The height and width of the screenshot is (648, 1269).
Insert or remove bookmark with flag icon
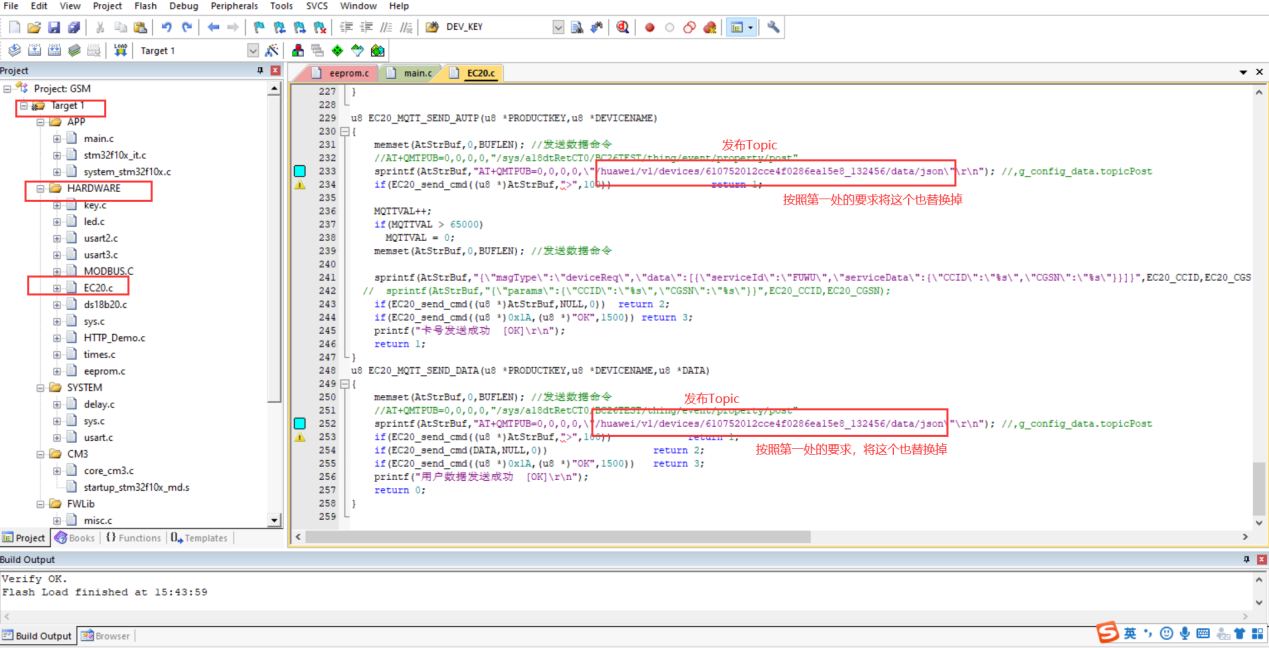click(259, 27)
